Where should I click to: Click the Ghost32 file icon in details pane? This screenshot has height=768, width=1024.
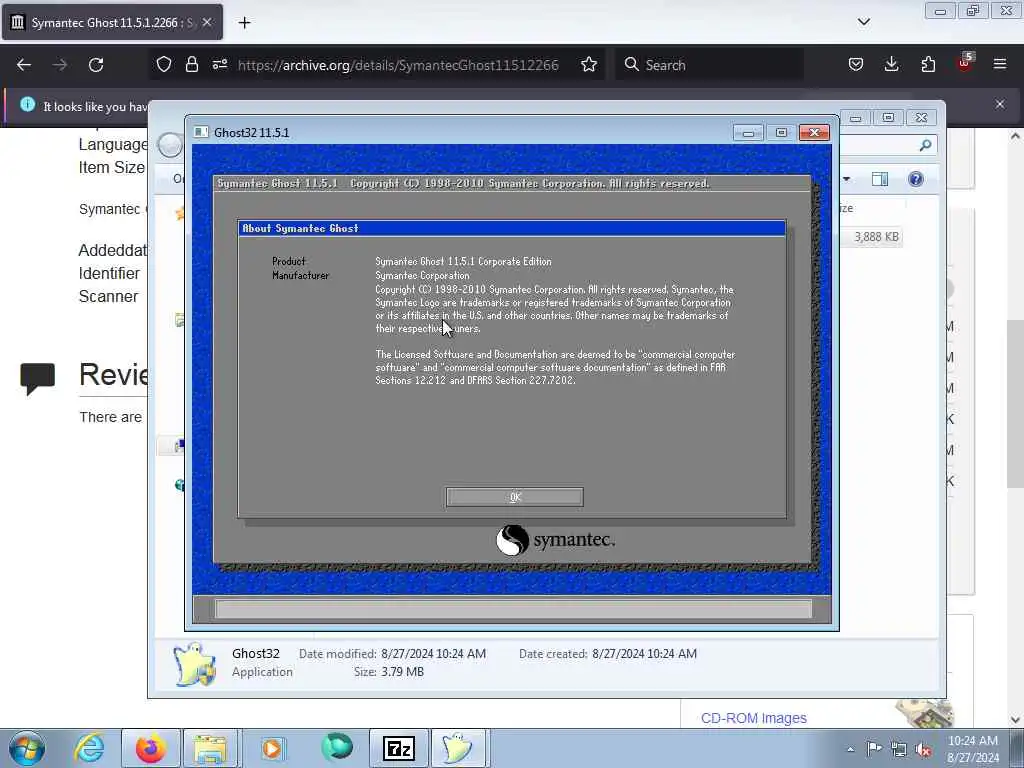[194, 664]
